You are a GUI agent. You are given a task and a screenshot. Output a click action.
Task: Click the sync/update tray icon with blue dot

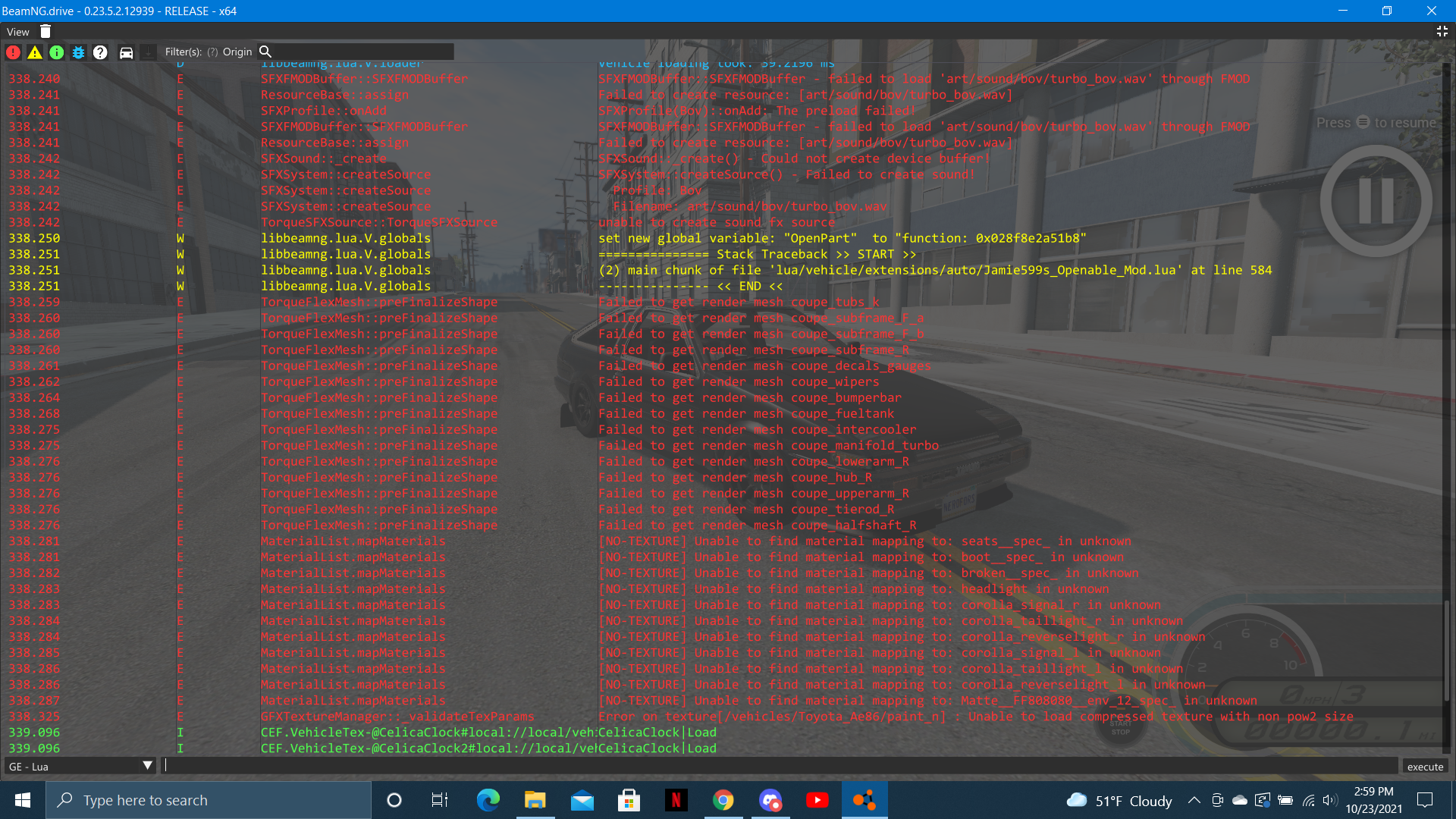tap(1263, 800)
